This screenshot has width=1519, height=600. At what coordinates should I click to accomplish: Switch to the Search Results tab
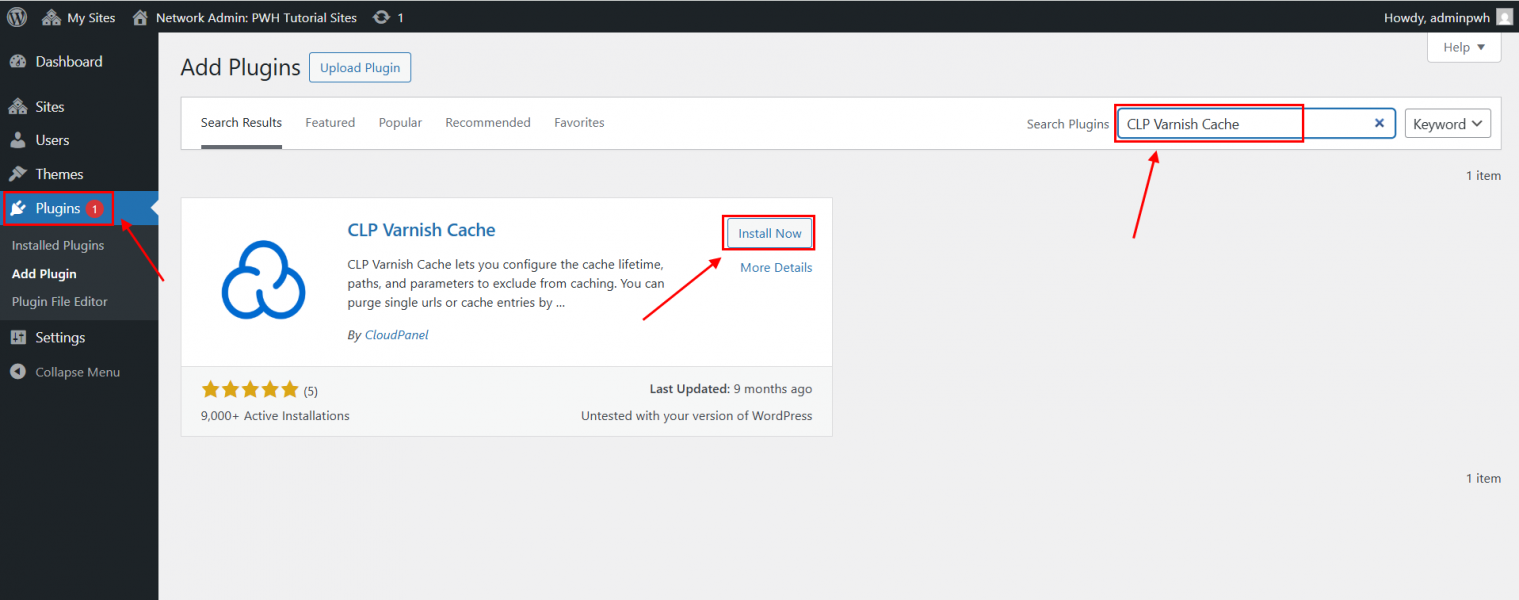(x=241, y=123)
